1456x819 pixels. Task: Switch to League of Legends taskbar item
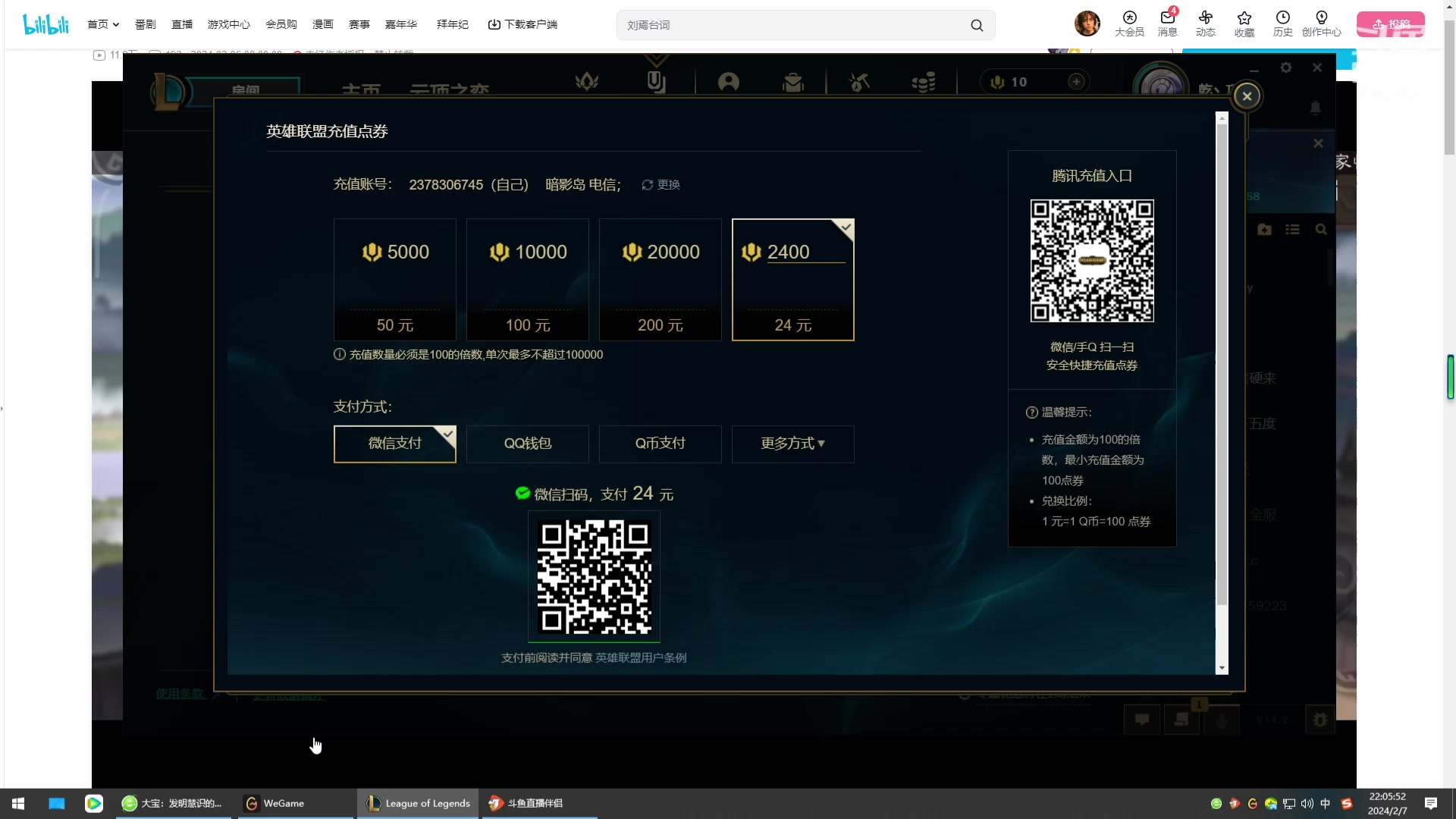coord(418,803)
